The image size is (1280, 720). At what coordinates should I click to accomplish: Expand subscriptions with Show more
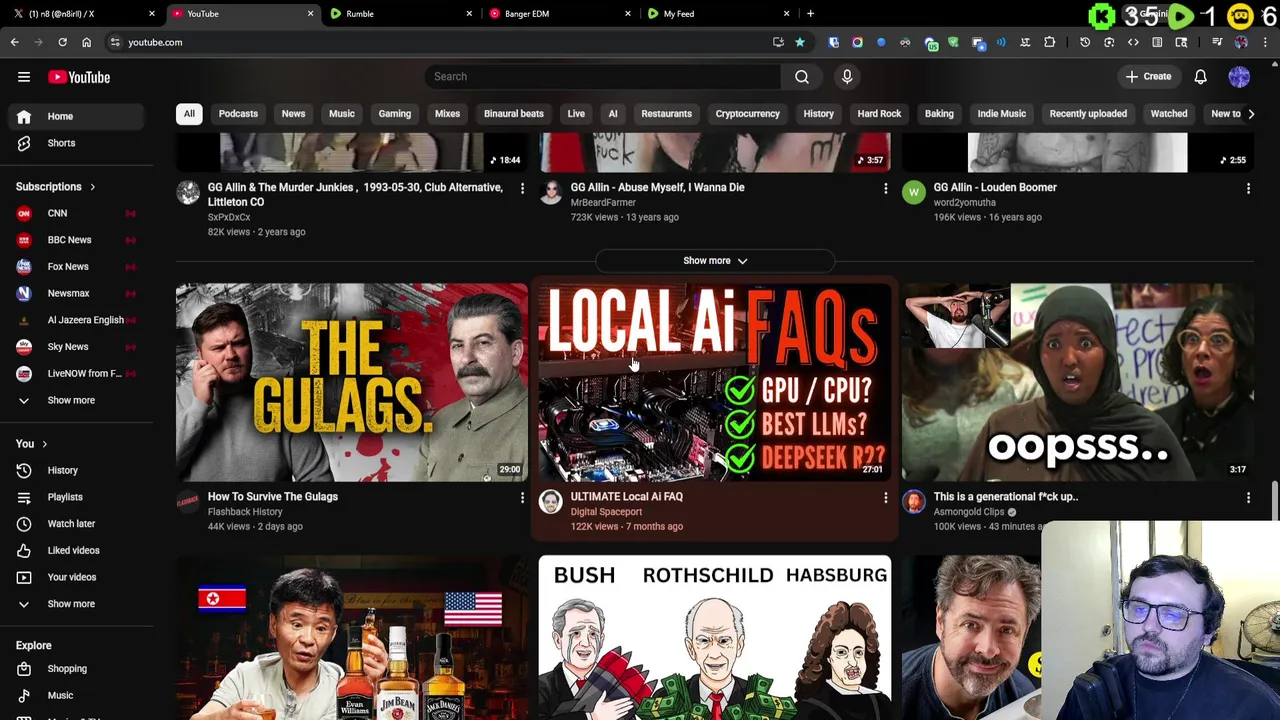[76, 400]
